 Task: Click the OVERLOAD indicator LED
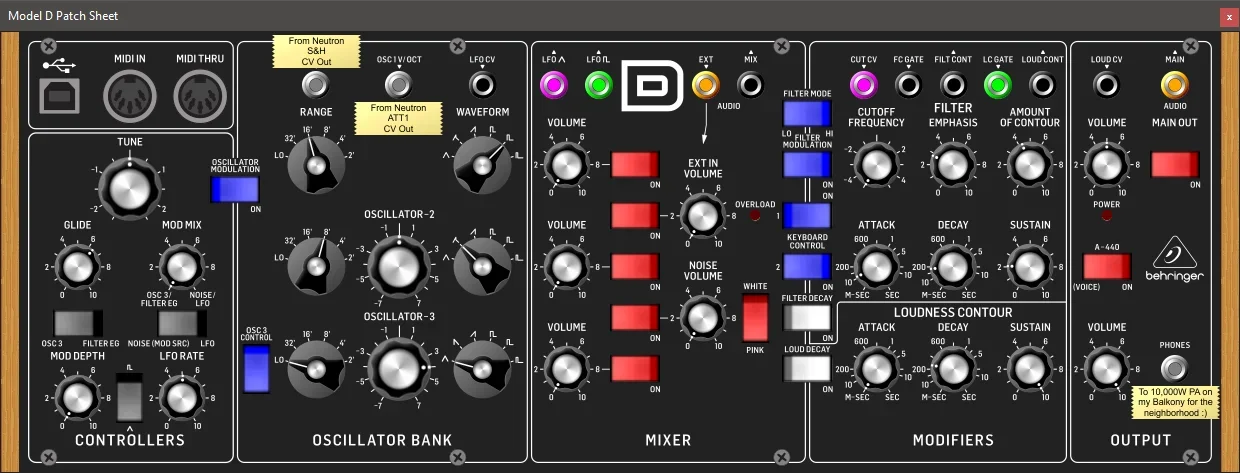tap(755, 216)
